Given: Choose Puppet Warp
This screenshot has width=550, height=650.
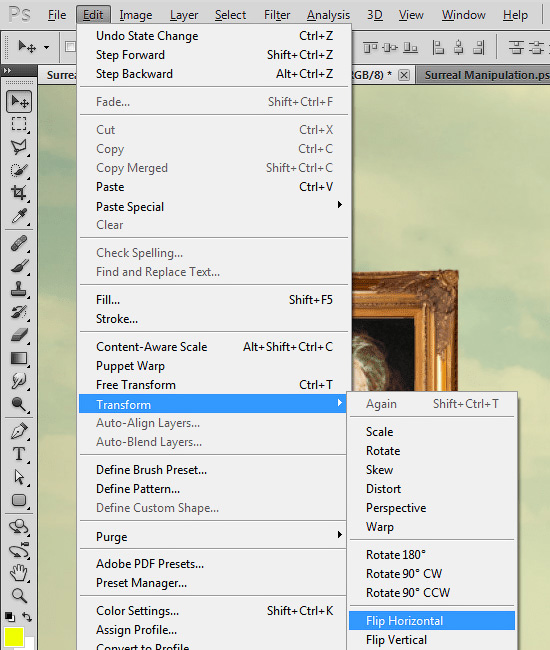Looking at the screenshot, I should (214, 366).
